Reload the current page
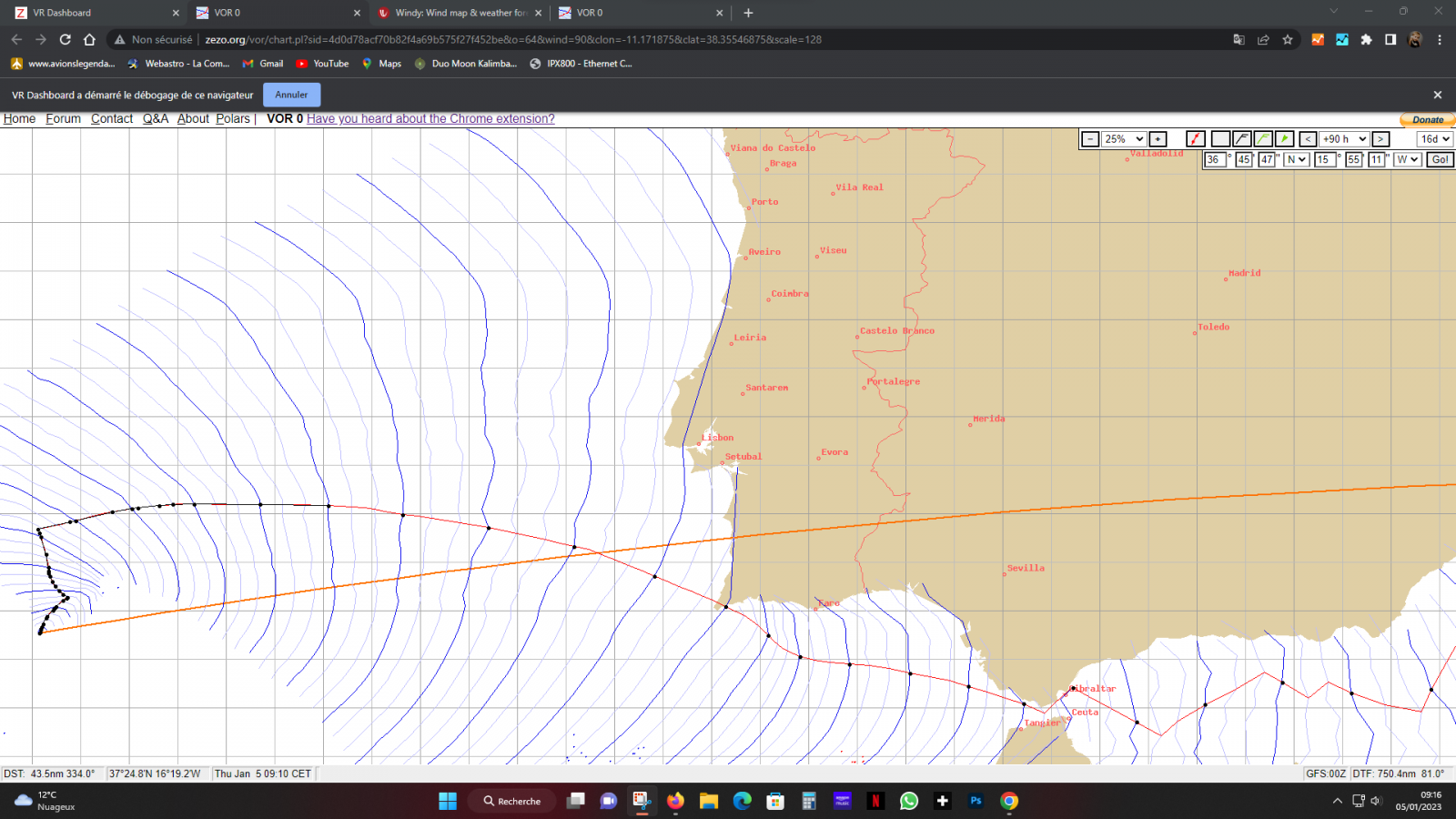 (65, 39)
